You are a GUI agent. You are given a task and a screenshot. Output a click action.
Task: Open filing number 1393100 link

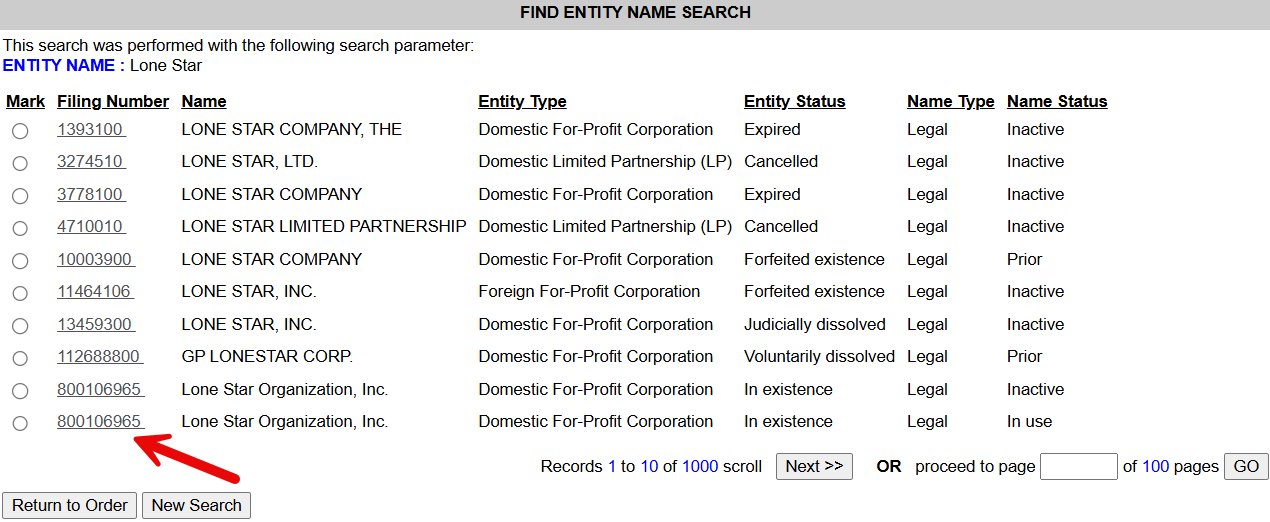click(91, 130)
